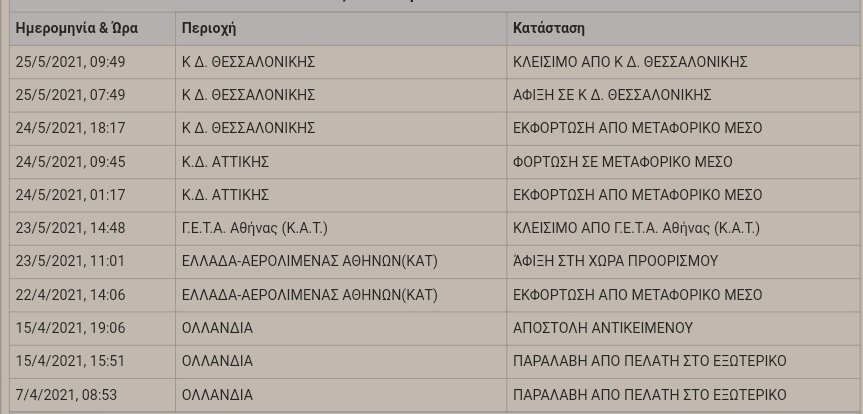
Task: Click the 22/4/2021, 14:06 date cell
Action: click(70, 295)
